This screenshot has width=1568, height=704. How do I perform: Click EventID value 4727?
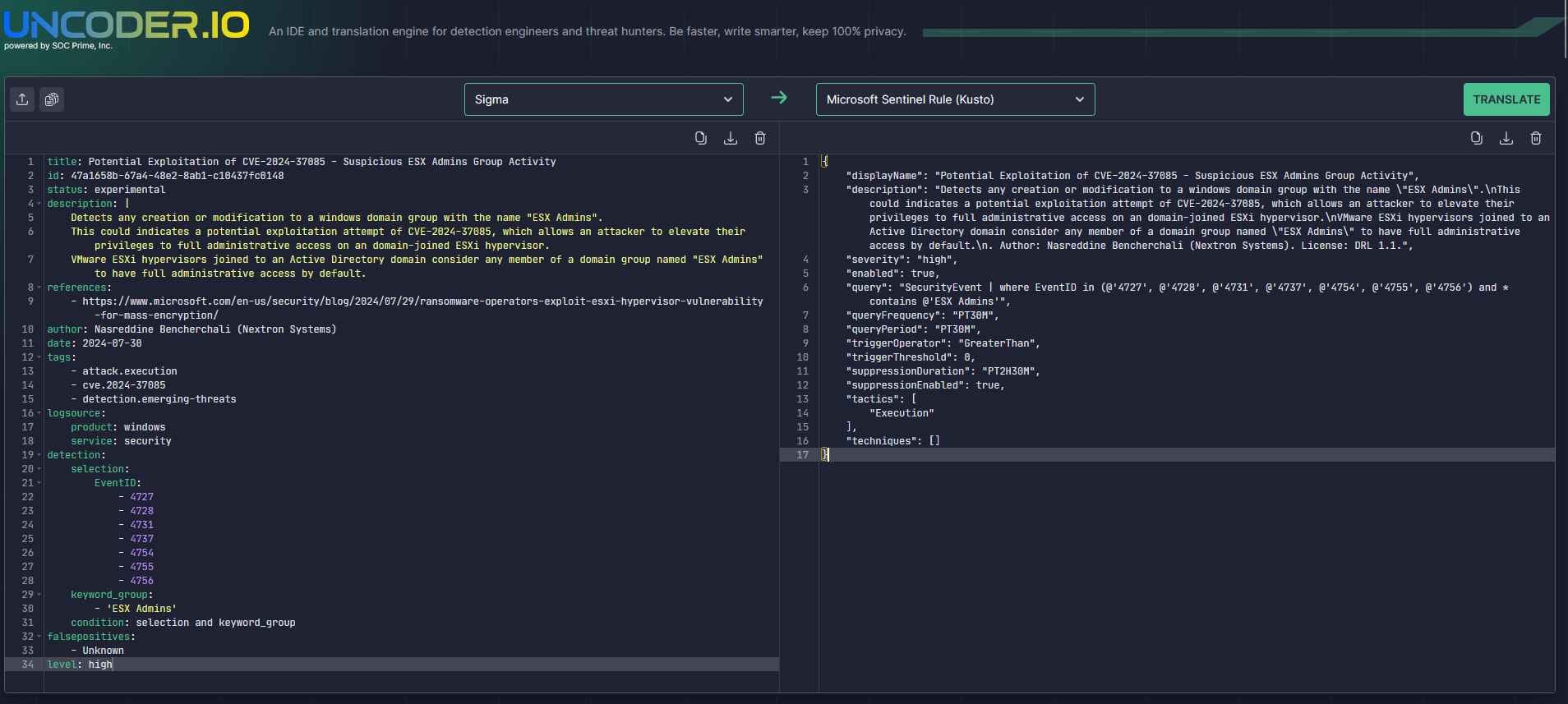(142, 497)
